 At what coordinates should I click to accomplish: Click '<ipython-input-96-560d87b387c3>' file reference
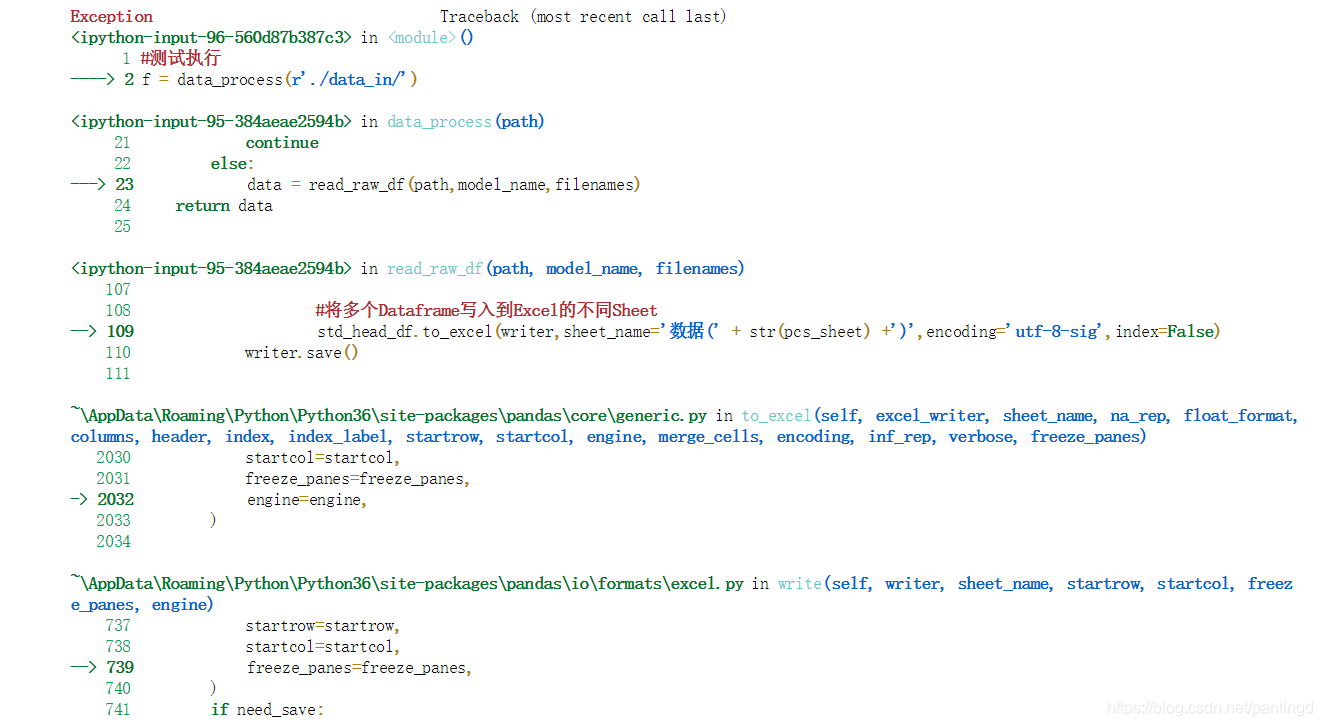click(211, 37)
